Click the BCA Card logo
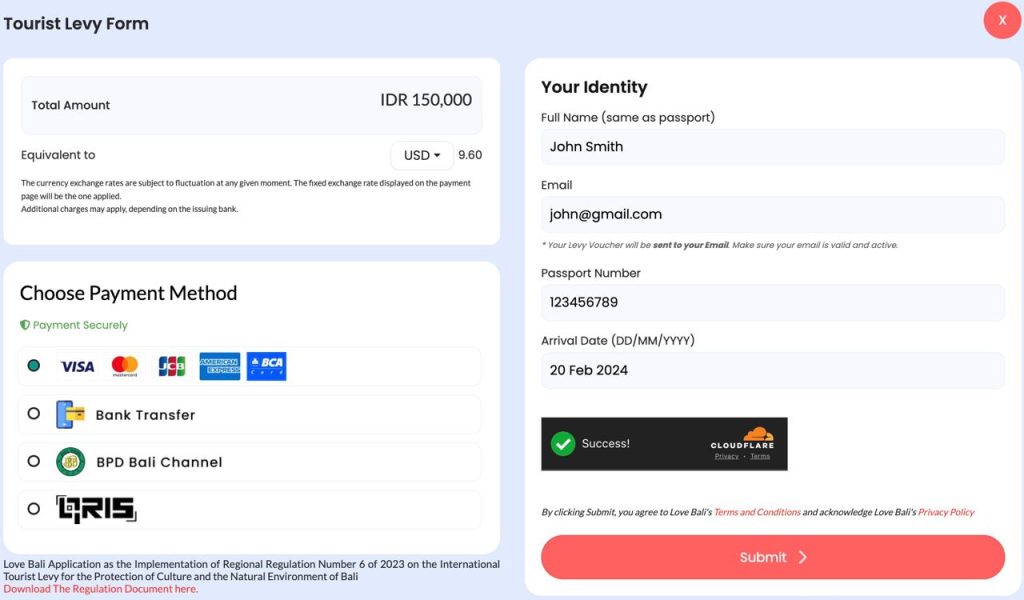 [267, 367]
